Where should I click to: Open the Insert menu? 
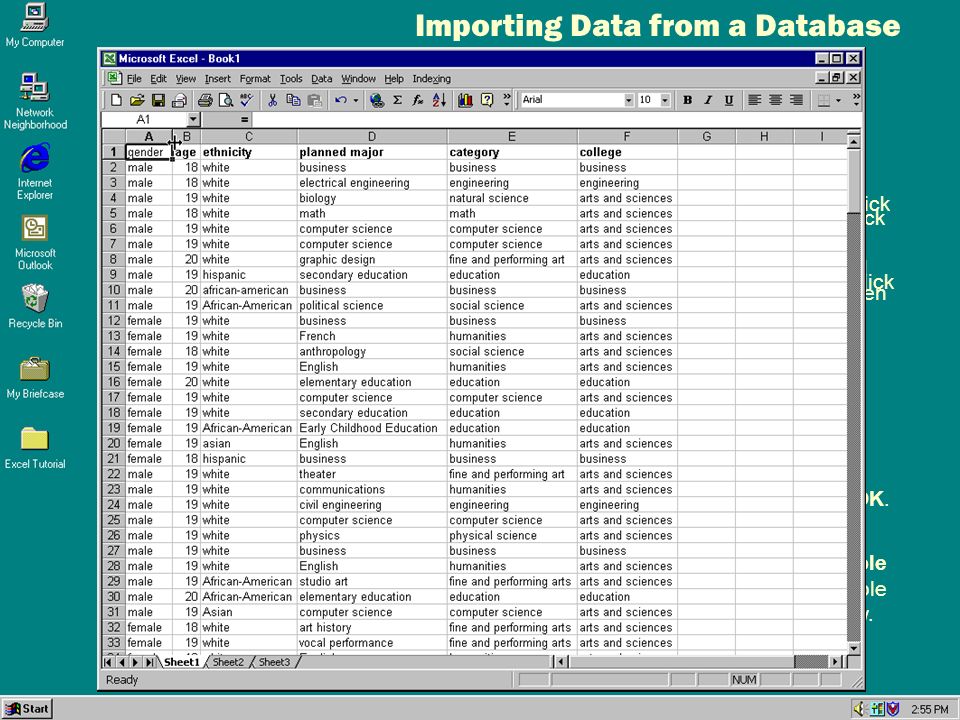217,78
